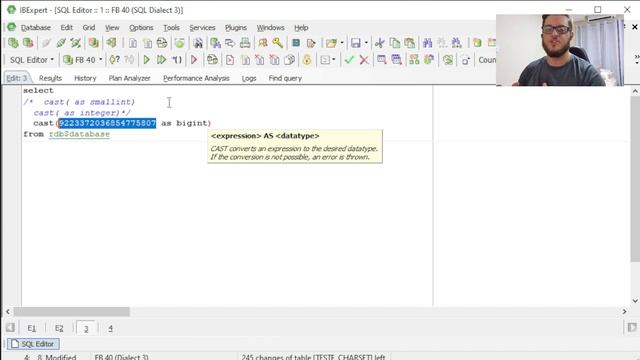This screenshot has width=640, height=360.
Task: Click the Unregister Database icon with red mark
Action: [x=28, y=42]
